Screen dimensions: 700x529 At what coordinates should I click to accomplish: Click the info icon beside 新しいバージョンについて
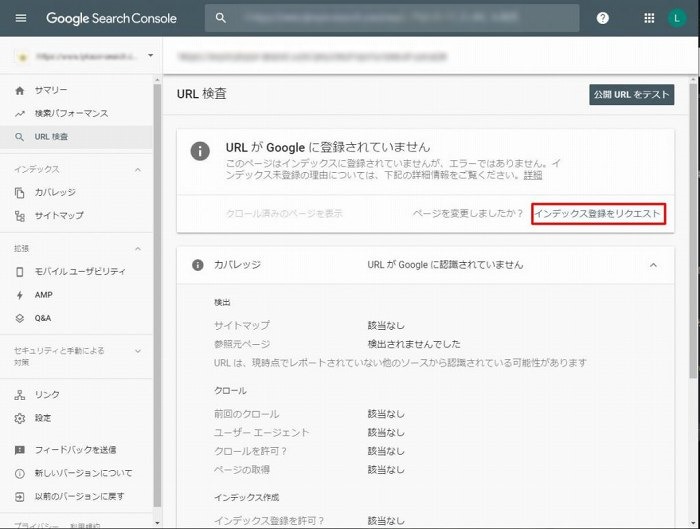[x=20, y=473]
